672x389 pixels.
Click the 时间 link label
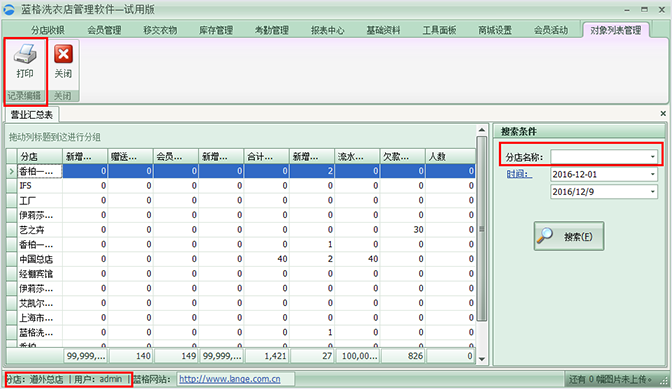519,174
